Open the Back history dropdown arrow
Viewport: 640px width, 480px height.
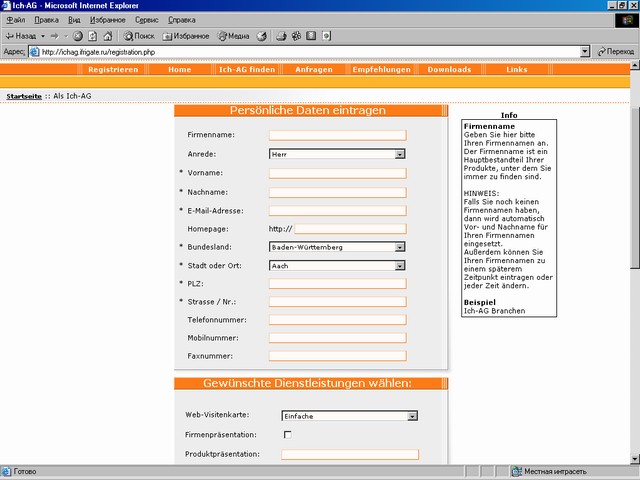[42, 36]
